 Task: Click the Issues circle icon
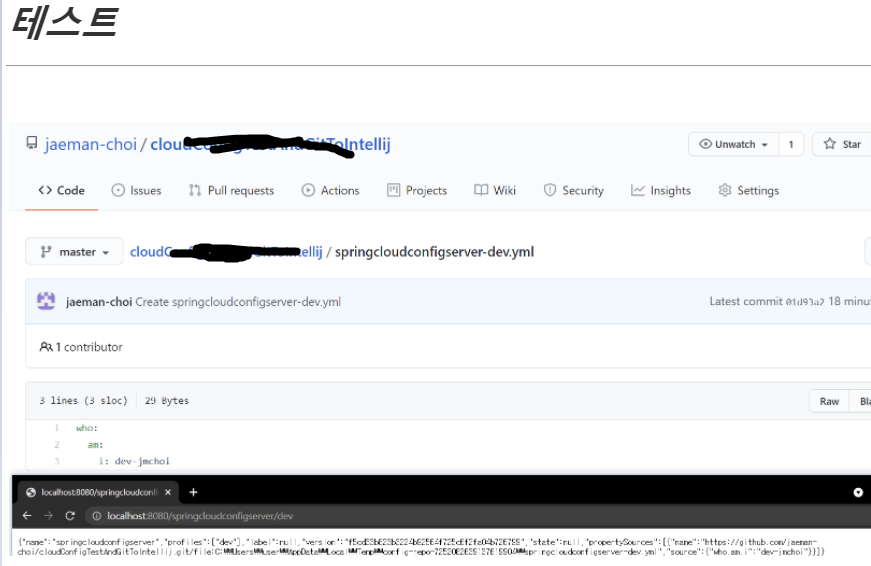[x=118, y=190]
